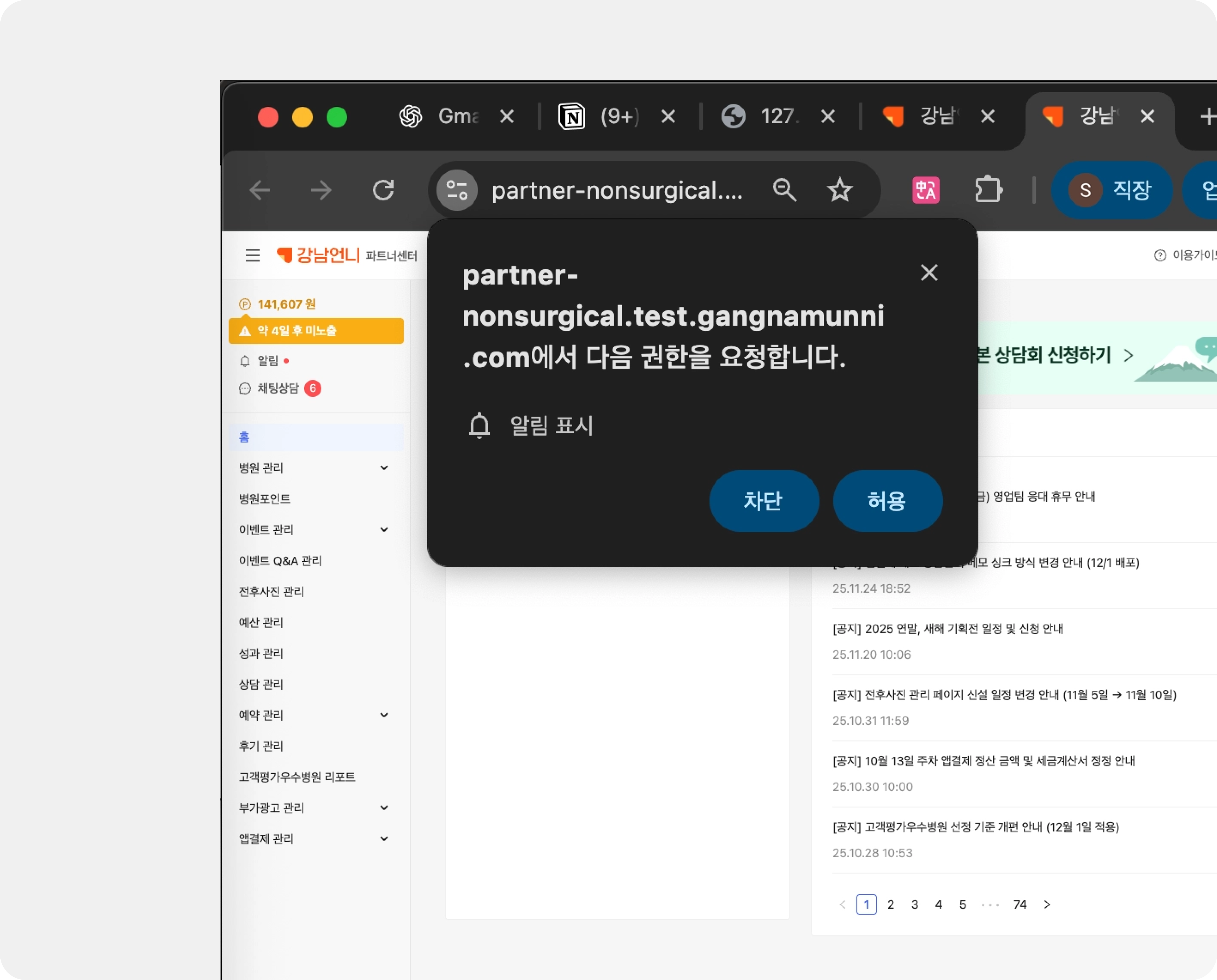Close the notification permission popup
This screenshot has height=980, width=1217.
929,273
